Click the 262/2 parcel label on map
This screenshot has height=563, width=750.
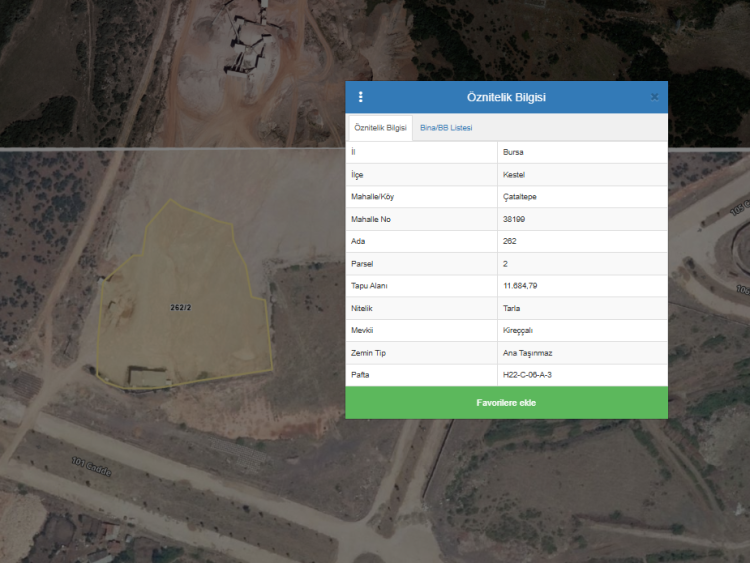click(x=180, y=307)
